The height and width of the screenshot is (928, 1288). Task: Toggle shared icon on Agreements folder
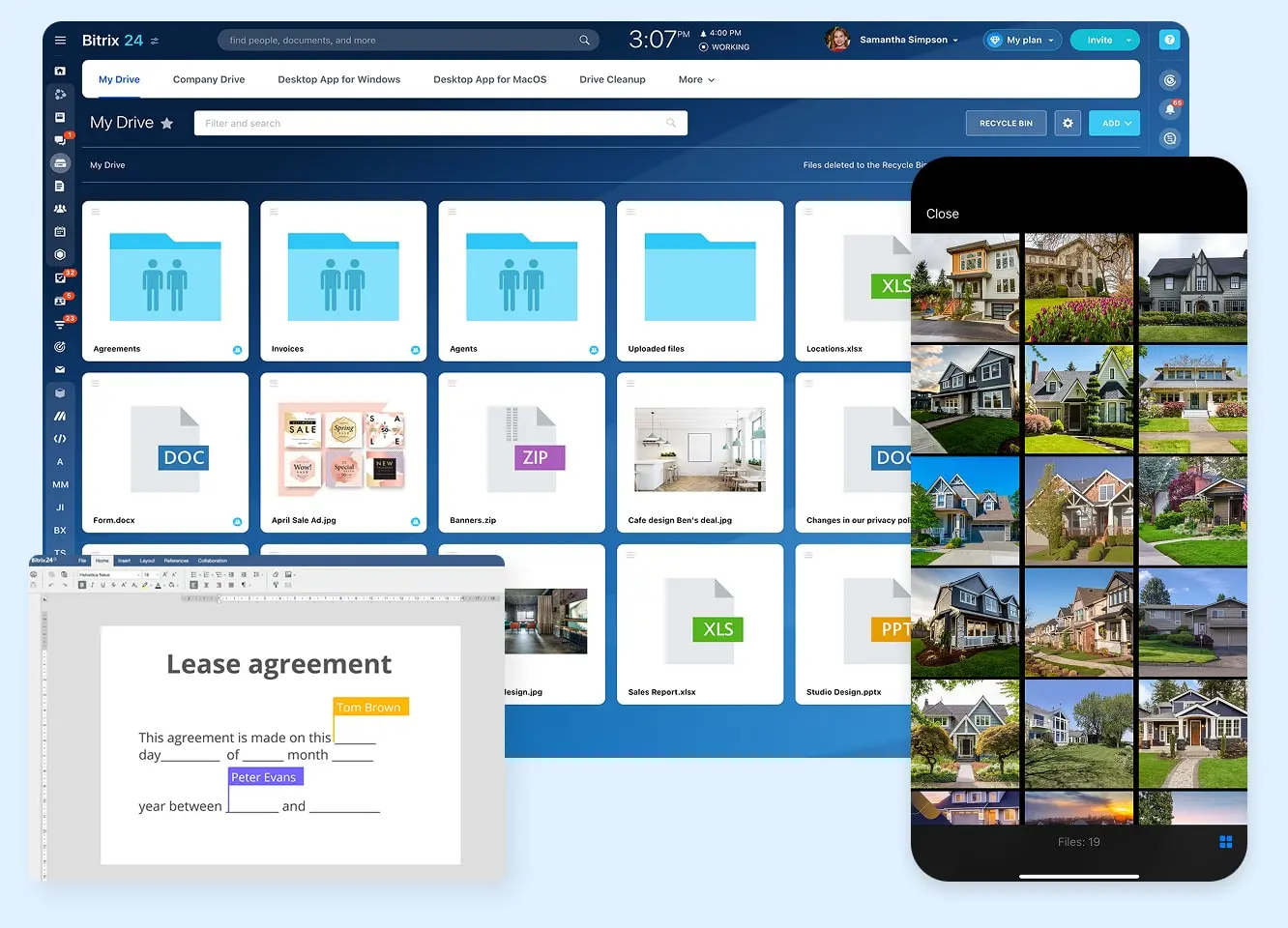click(237, 350)
